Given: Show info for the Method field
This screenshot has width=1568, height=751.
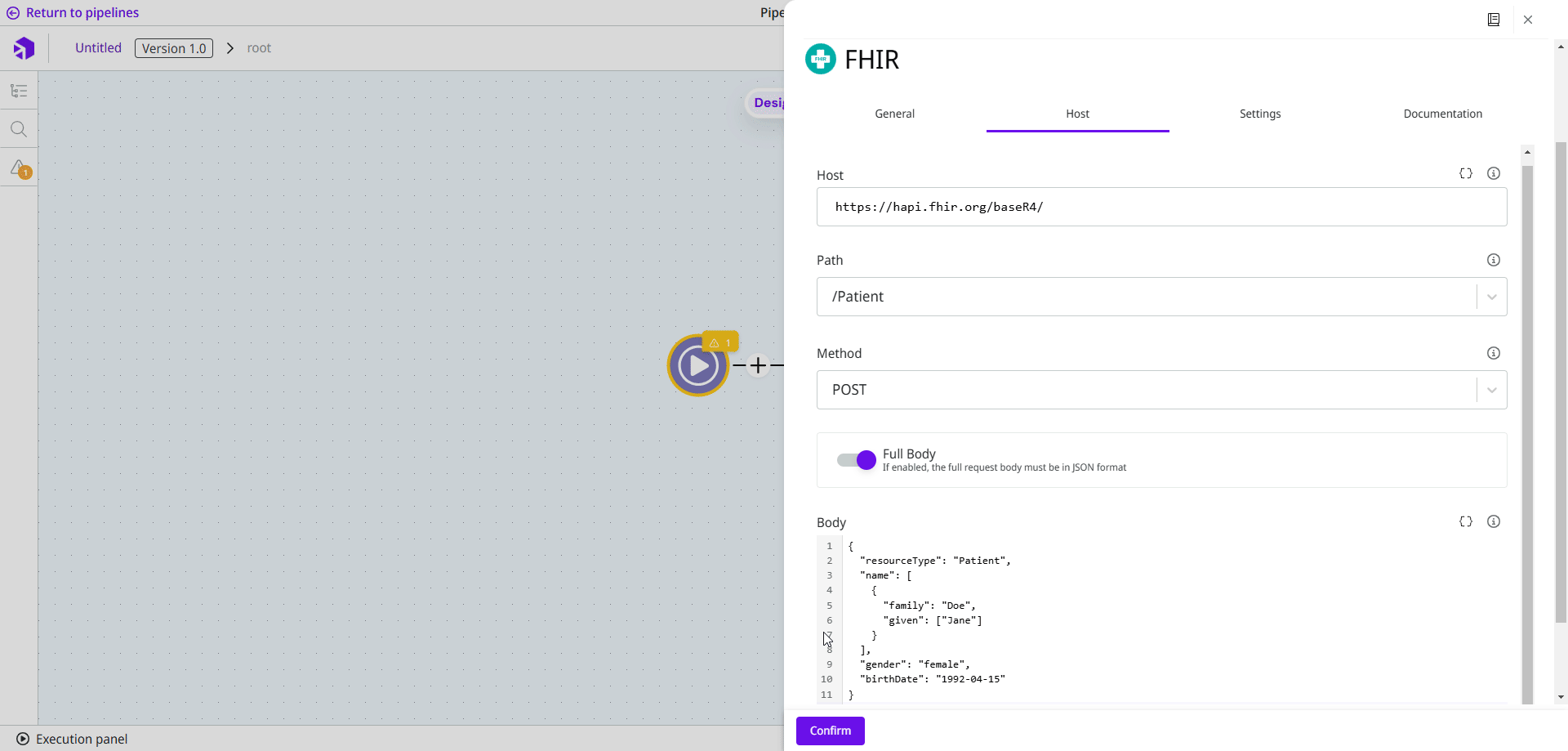Looking at the screenshot, I should point(1494,353).
